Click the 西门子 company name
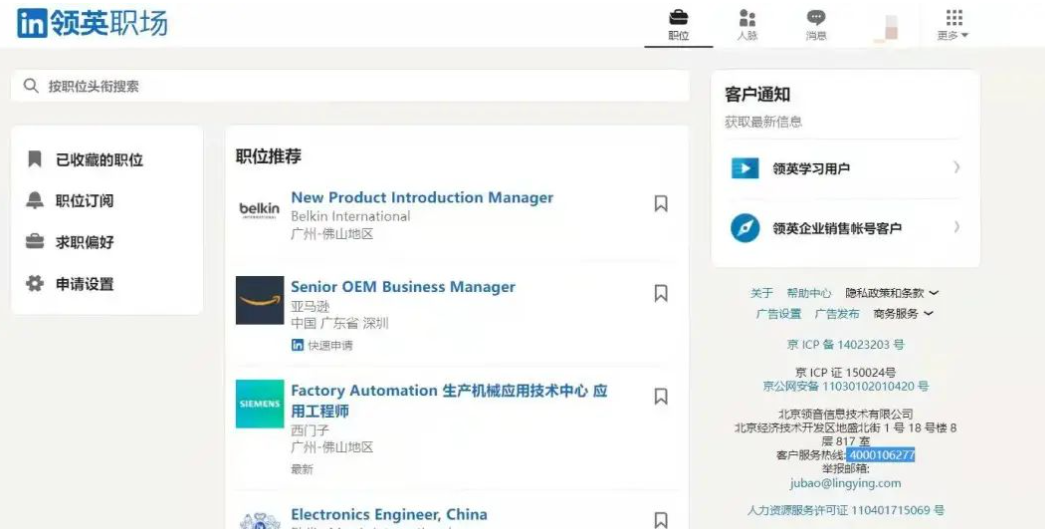Screen dimensions: 1045x529 [311, 430]
